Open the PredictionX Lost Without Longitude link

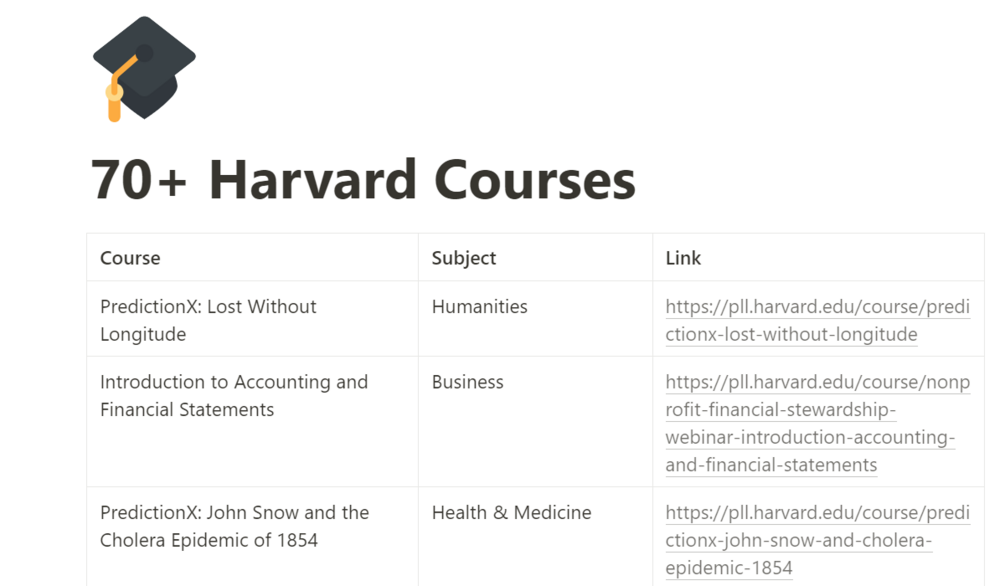[817, 321]
